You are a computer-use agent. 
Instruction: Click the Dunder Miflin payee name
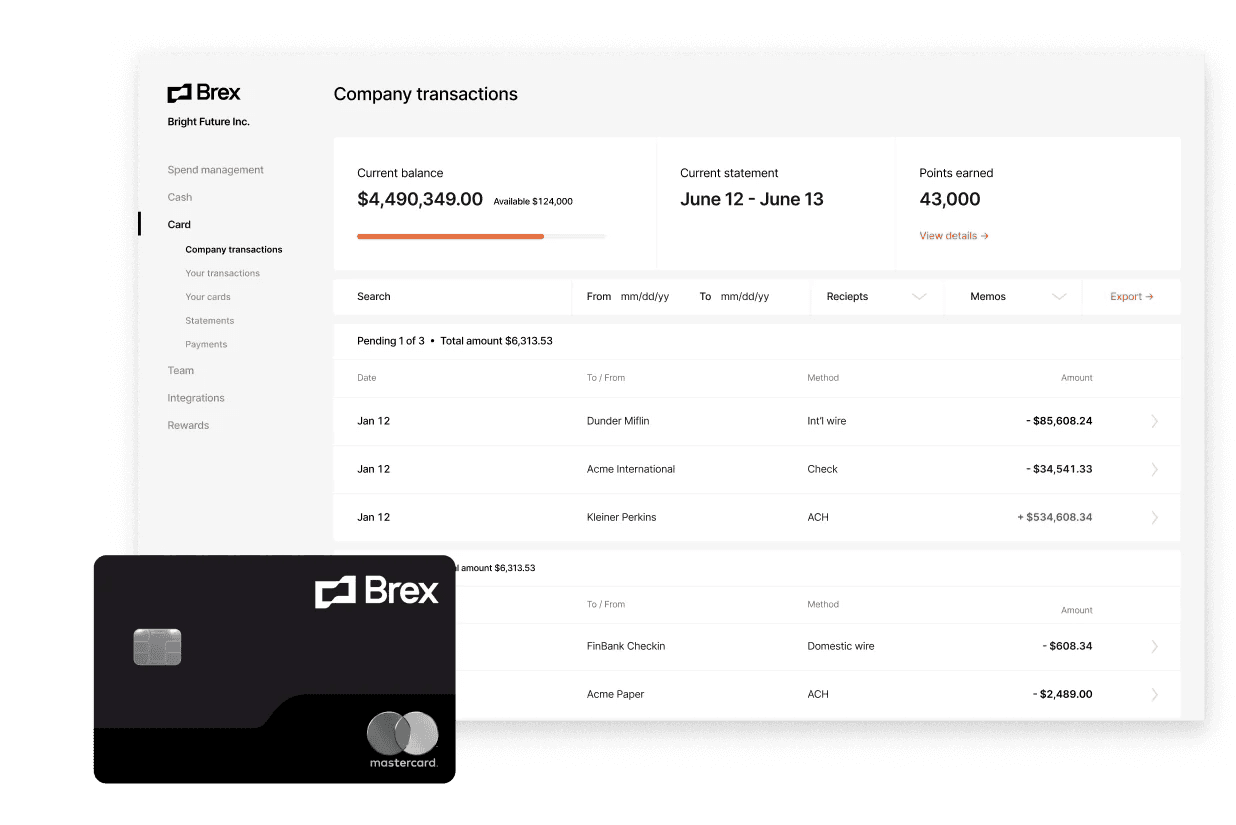pos(618,421)
